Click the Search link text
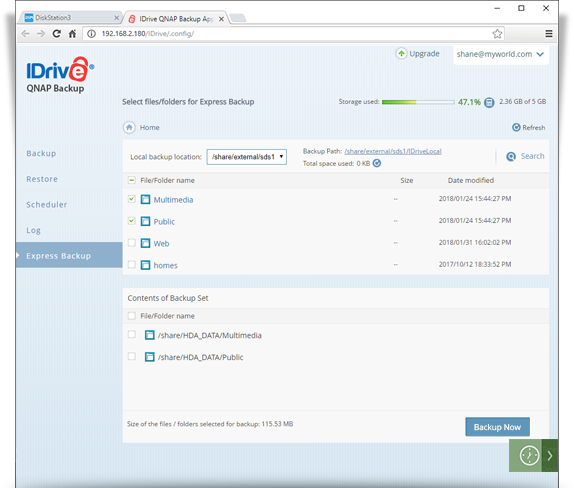The height and width of the screenshot is (488, 574). tap(532, 156)
